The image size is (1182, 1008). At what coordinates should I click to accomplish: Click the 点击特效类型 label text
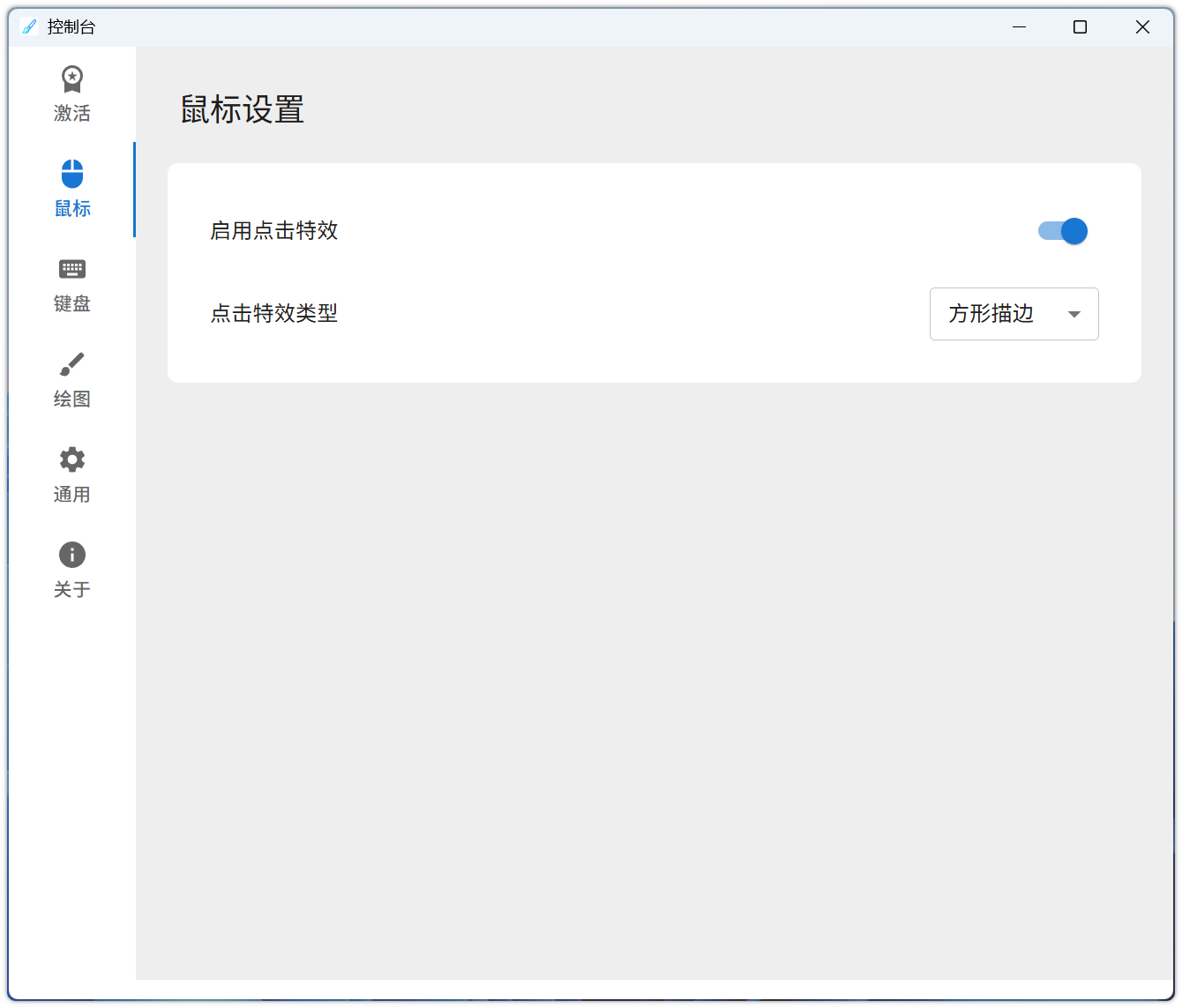(x=274, y=313)
